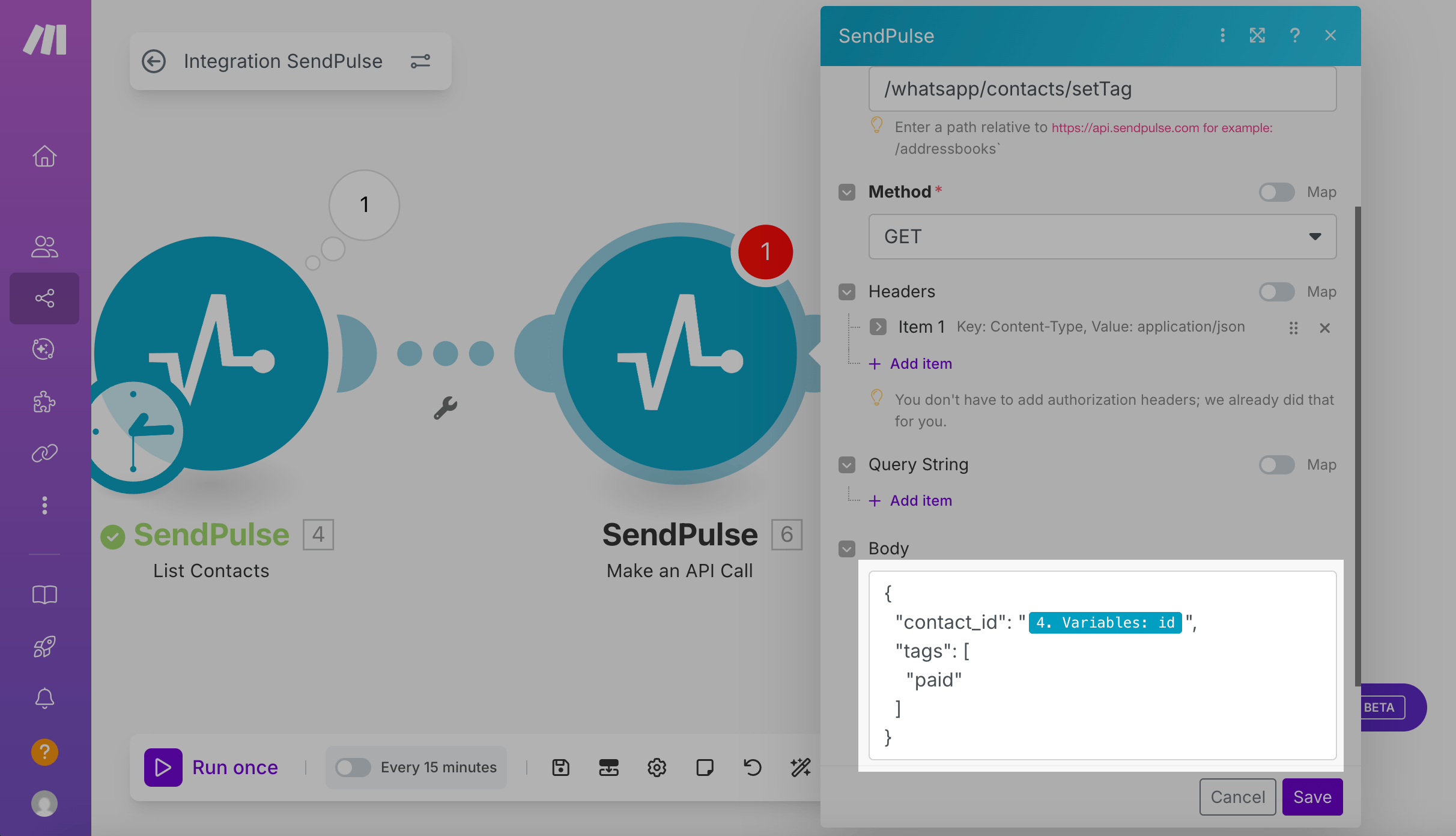This screenshot has width=1456, height=836.
Task: Open the sidebar more options dots
Action: (x=44, y=506)
